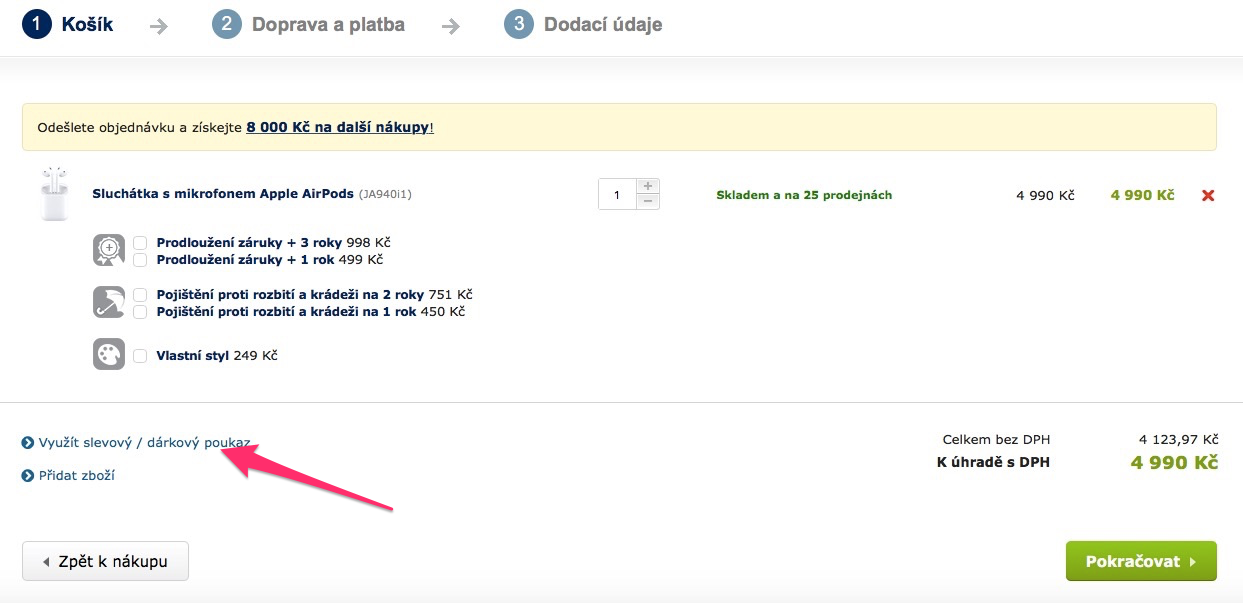The width and height of the screenshot is (1243, 603).
Task: Decrease AirPods quantity with minus button
Action: pos(648,202)
